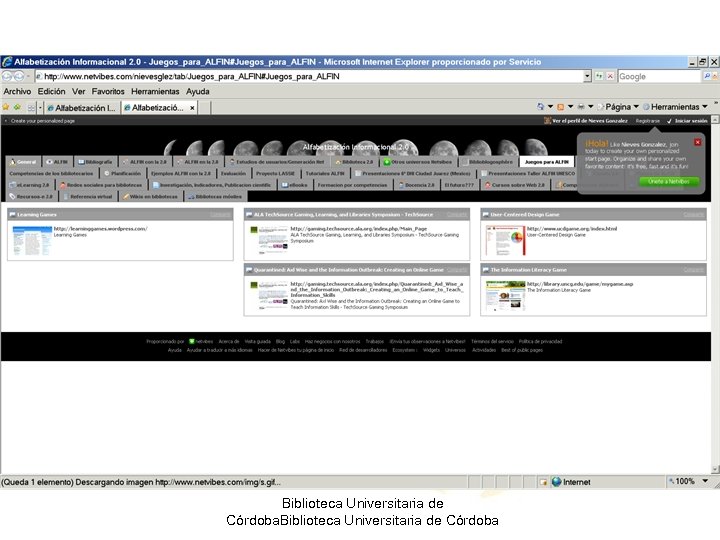This screenshot has width=720, height=540.
Task: Open the Wikis en bibliotecas tab
Action: click(x=150, y=197)
